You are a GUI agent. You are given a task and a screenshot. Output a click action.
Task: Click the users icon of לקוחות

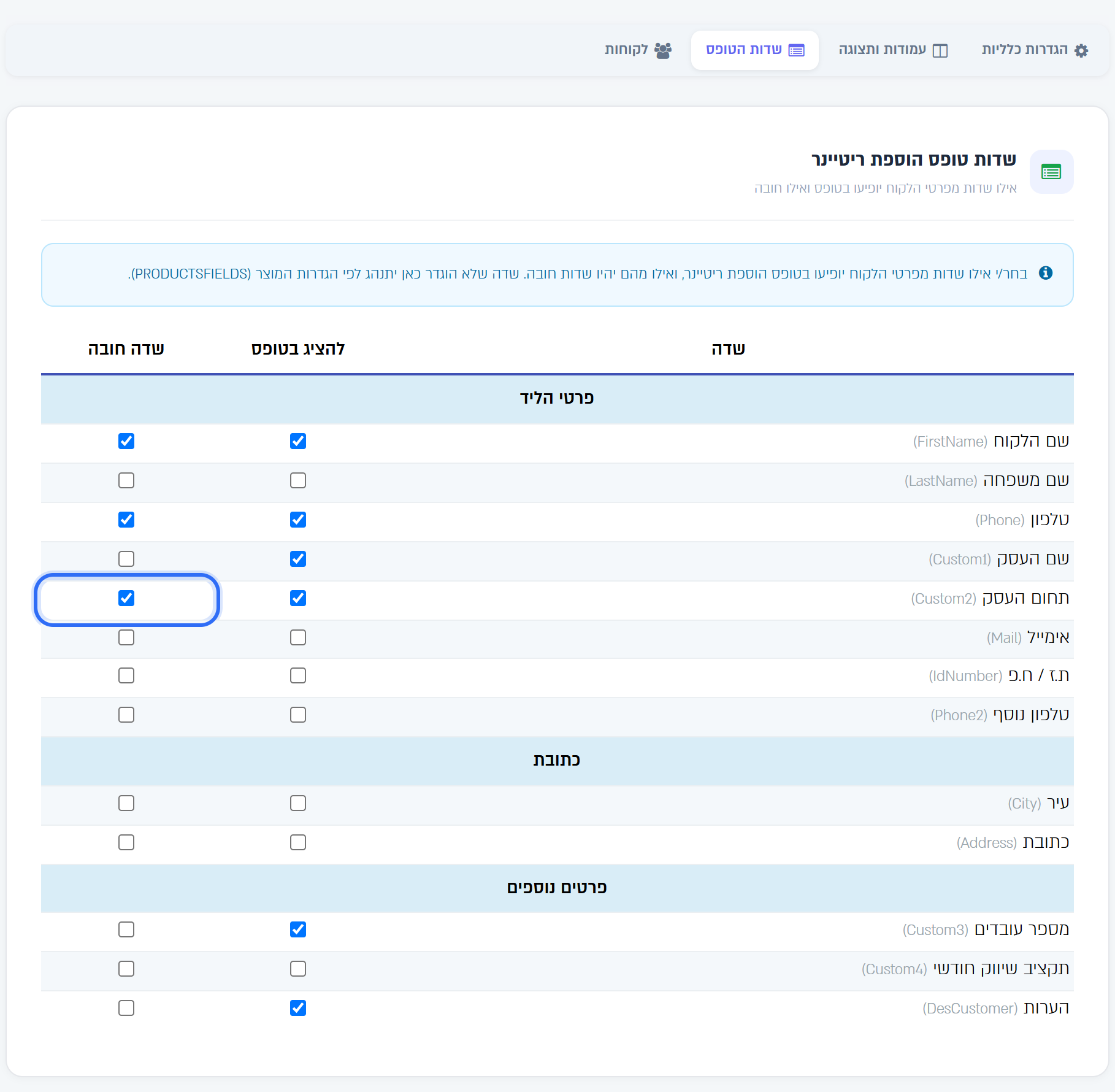[x=663, y=50]
